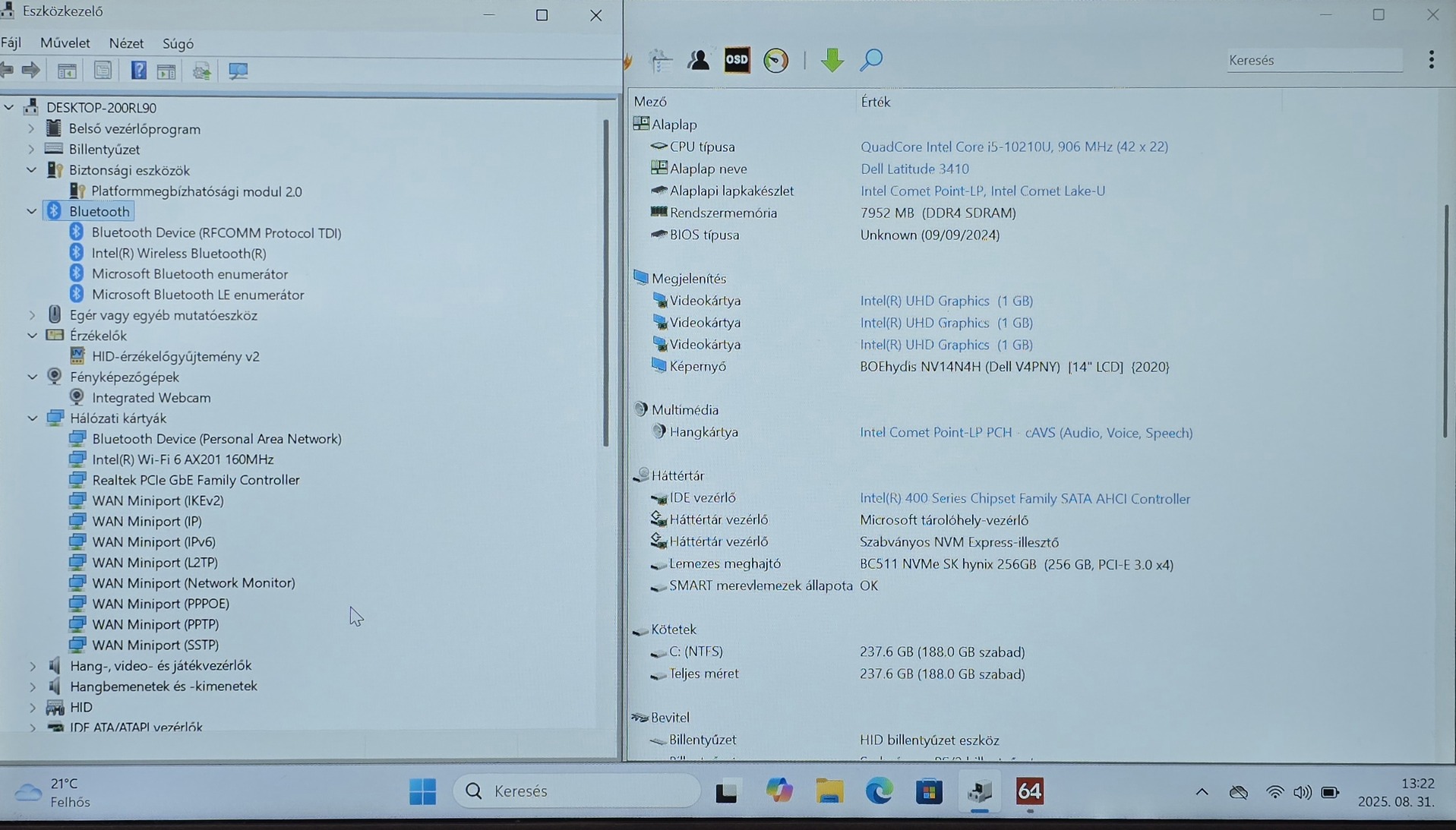Click the green download arrow in AIDA64

pyautogui.click(x=832, y=60)
